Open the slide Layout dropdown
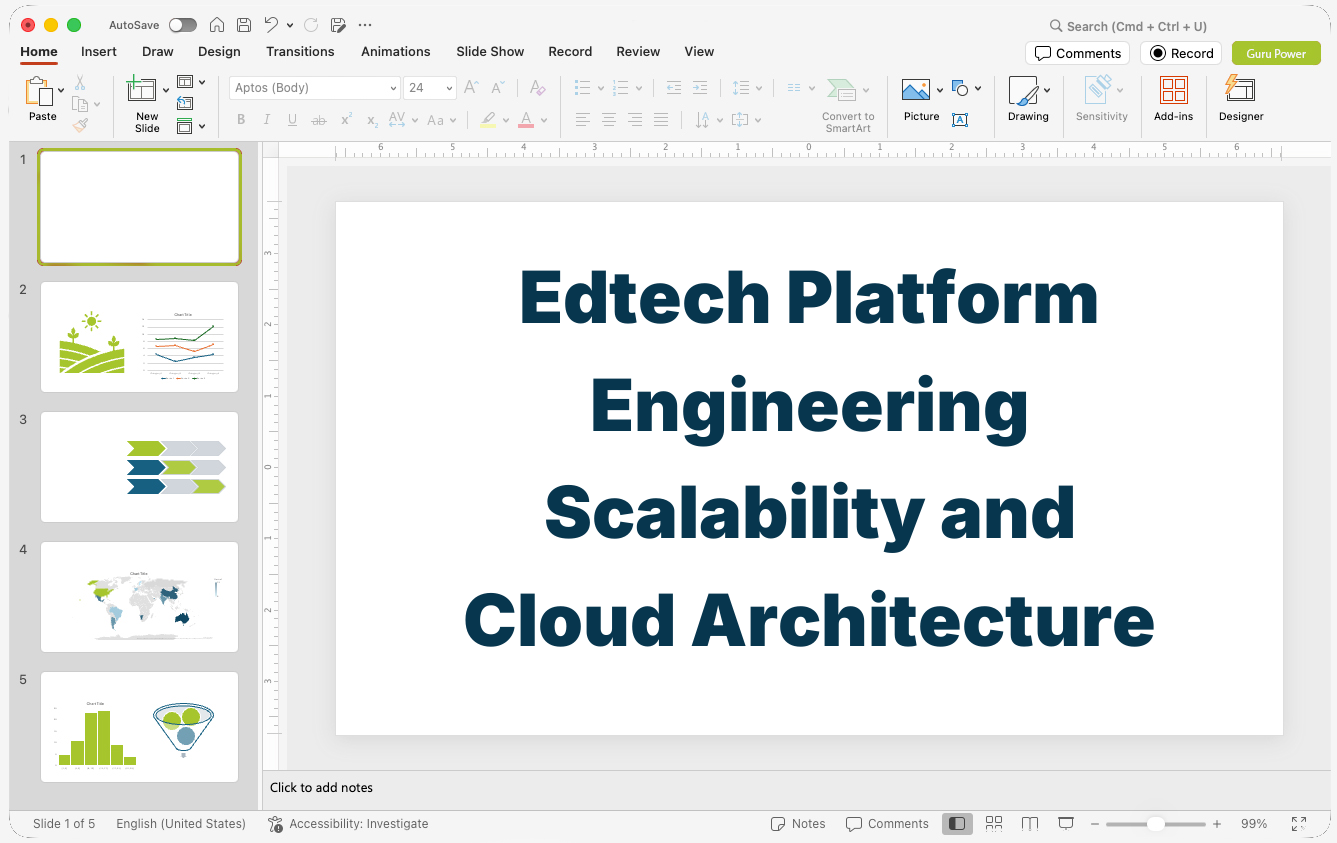This screenshot has height=843, width=1337. pyautogui.click(x=191, y=82)
